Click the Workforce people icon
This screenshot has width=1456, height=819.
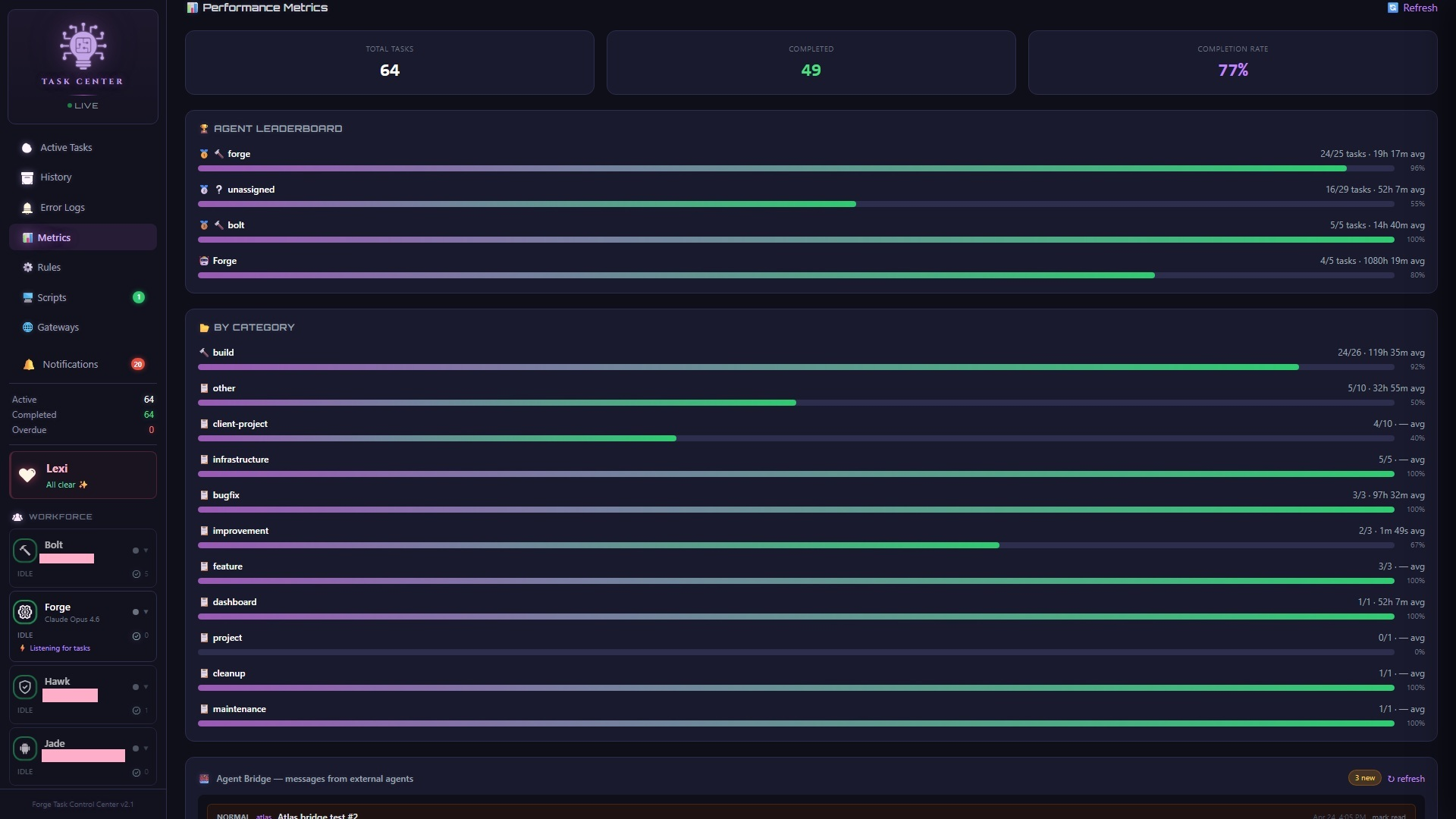click(17, 517)
